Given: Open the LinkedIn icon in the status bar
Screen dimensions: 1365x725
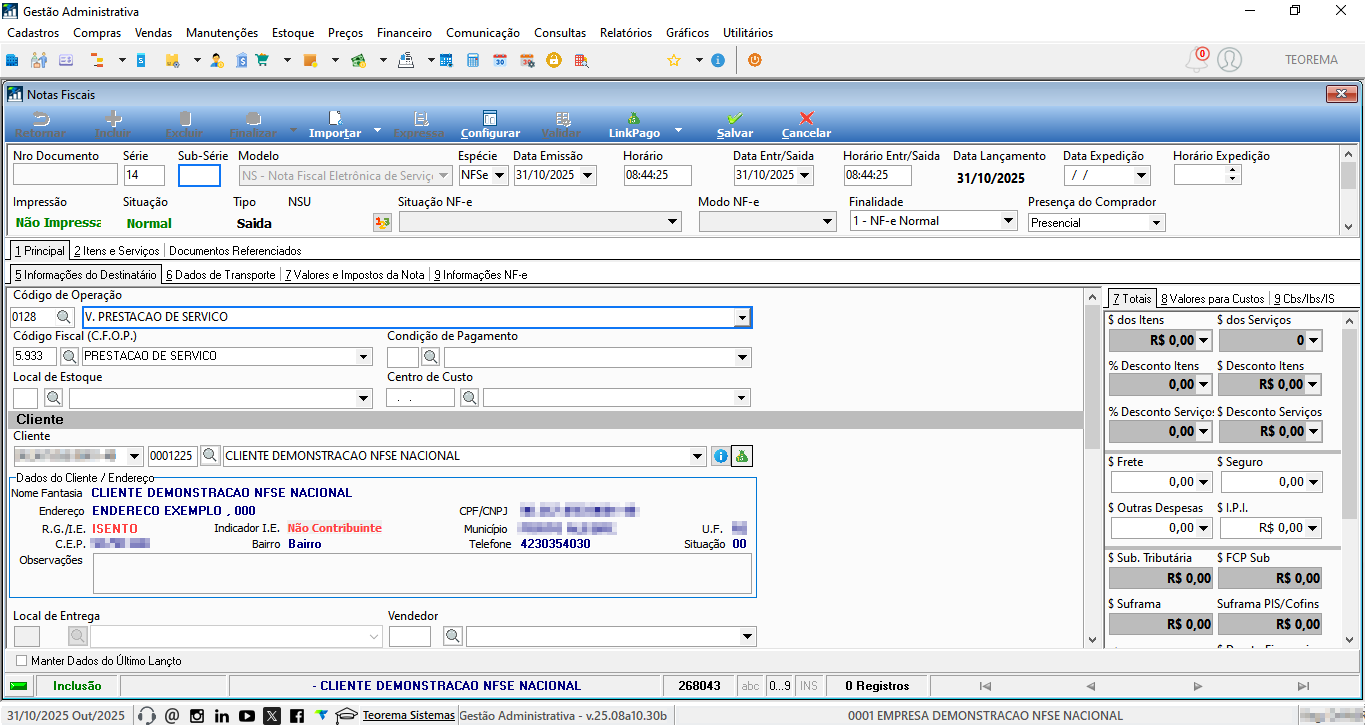Looking at the screenshot, I should tap(221, 715).
